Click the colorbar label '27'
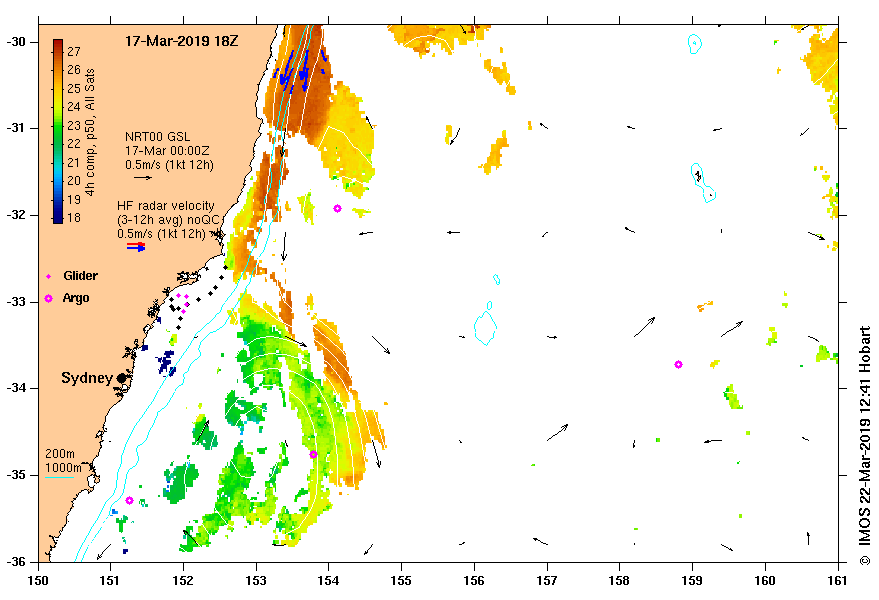The image size is (879, 600). (x=74, y=52)
